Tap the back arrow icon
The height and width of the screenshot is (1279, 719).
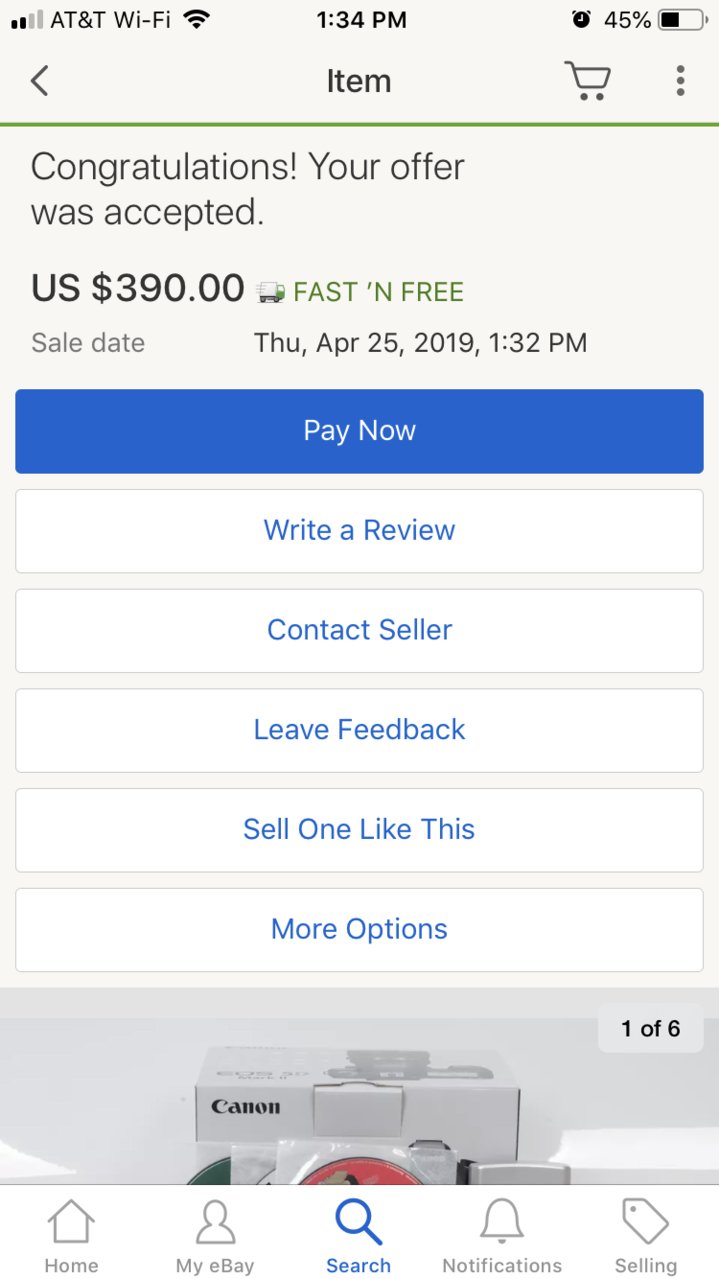click(x=39, y=81)
